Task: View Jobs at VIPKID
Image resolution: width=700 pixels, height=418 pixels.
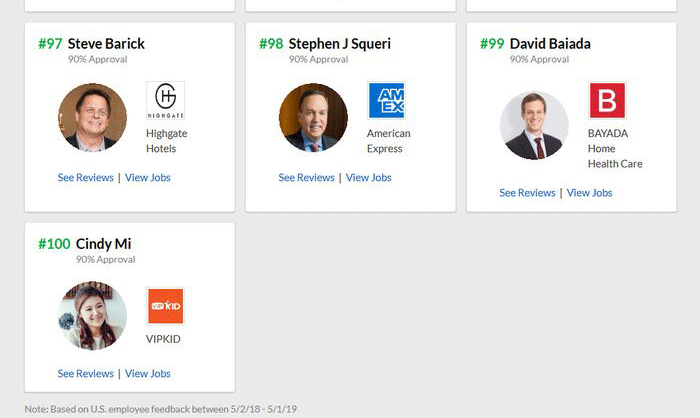Action: 148,374
